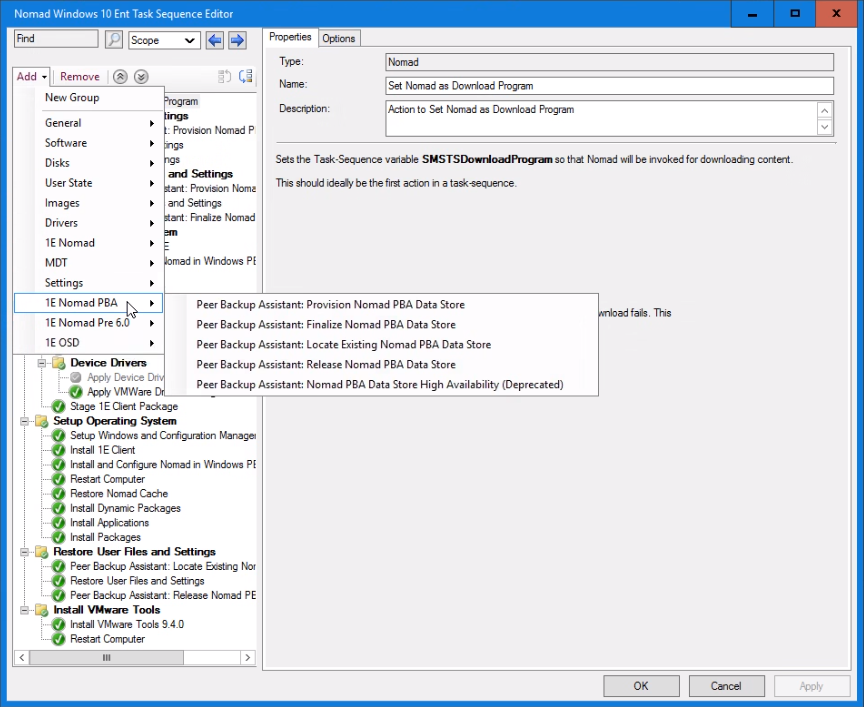The image size is (864, 707).
Task: Switch to the Options tab
Action: point(338,38)
